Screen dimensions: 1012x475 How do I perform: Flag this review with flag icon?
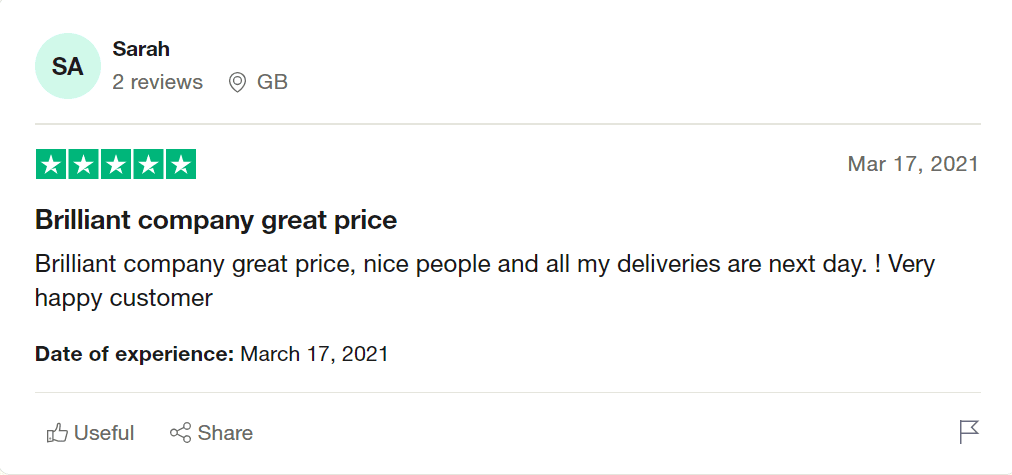[x=968, y=432]
